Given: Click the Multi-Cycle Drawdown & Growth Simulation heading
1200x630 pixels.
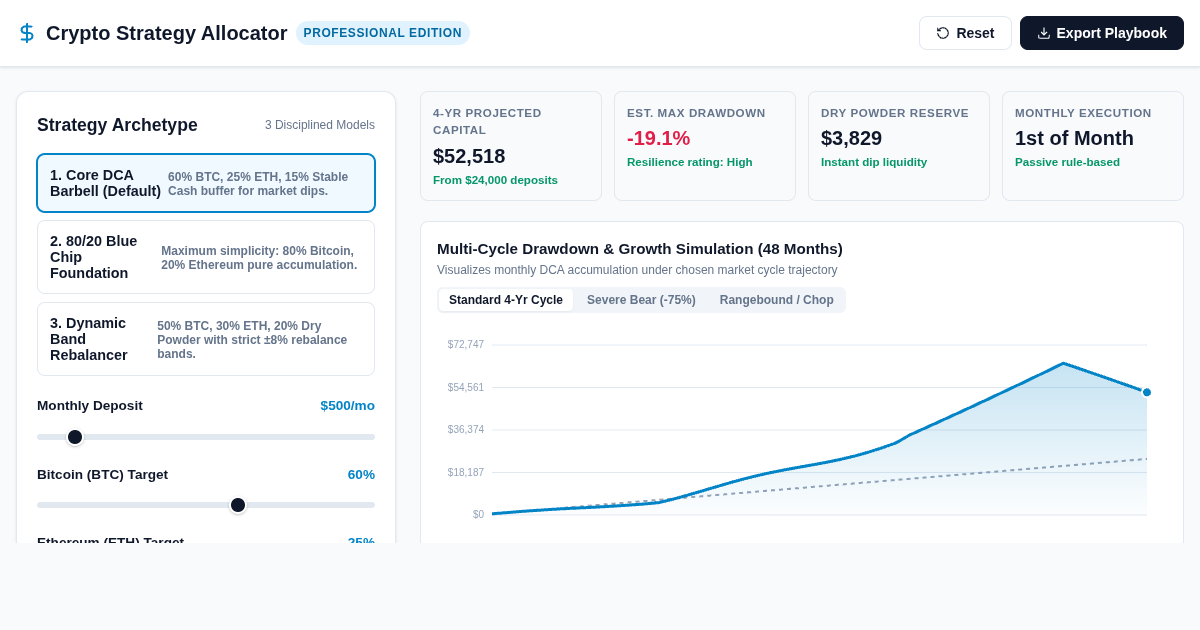Looking at the screenshot, I should [640, 249].
